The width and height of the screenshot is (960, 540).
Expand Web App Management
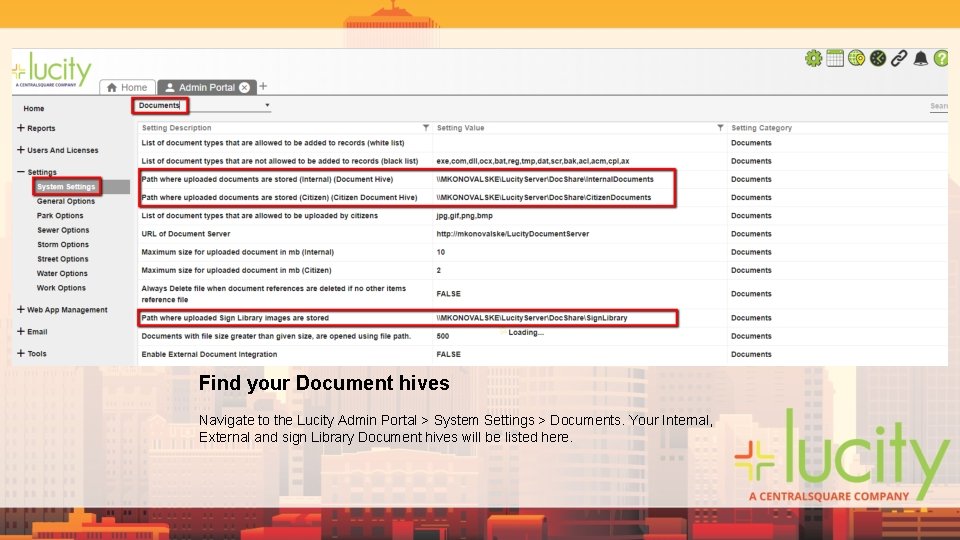[x=21, y=310]
